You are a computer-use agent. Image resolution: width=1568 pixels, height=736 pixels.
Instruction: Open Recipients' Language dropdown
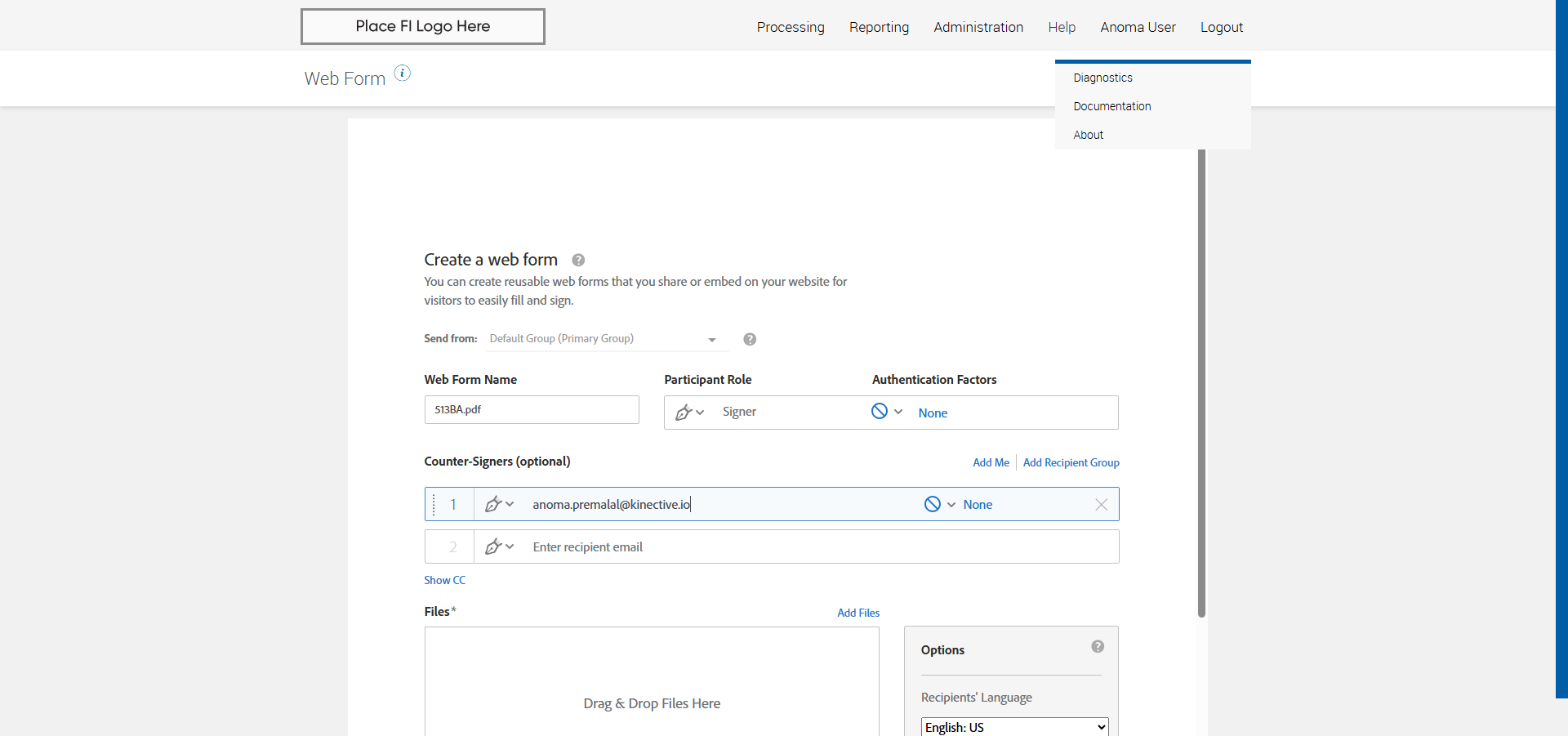pyautogui.click(x=1014, y=727)
